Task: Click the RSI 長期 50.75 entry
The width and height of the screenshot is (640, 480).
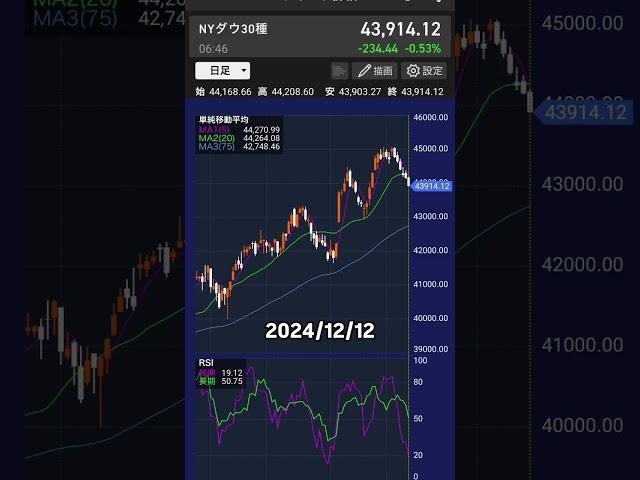Action: pyautogui.click(x=220, y=381)
